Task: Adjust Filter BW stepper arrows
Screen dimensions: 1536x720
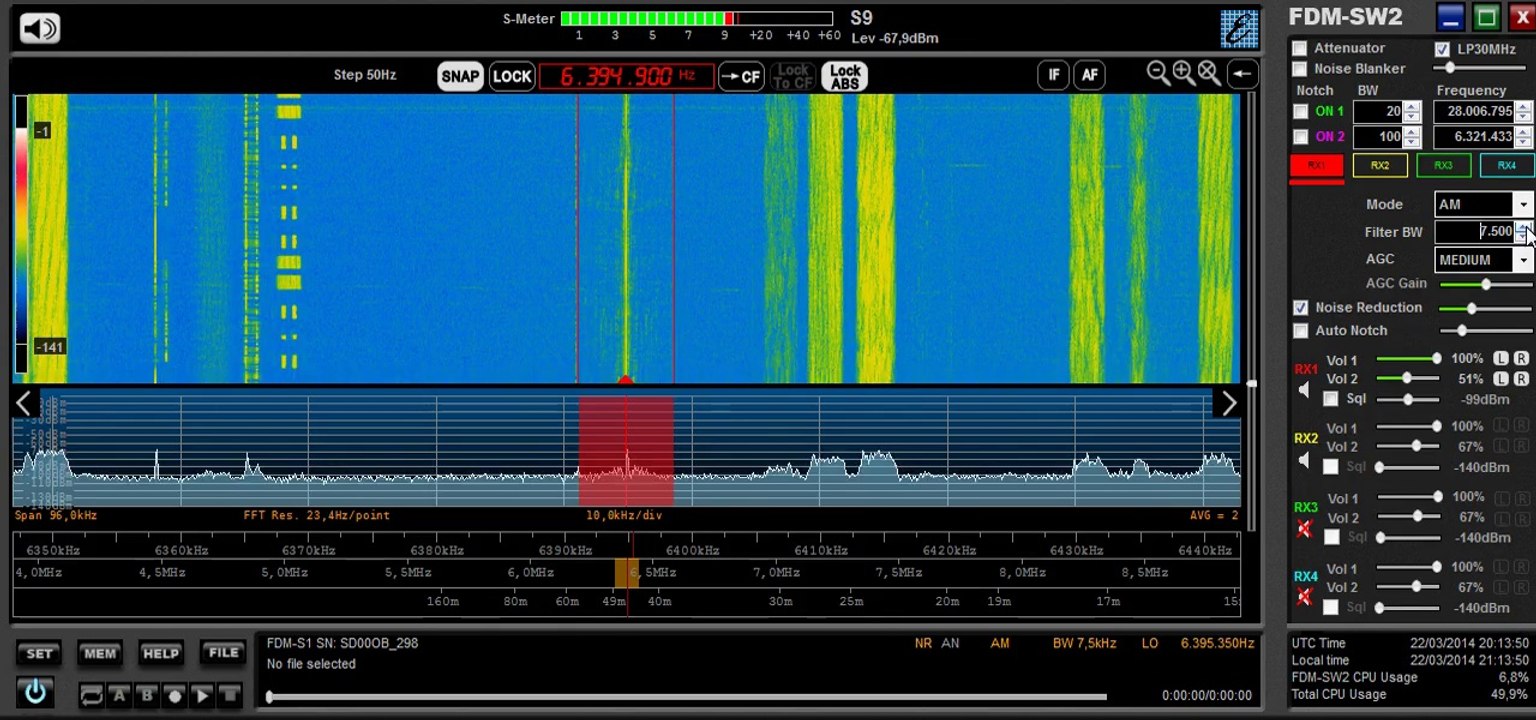Action: 1523,232
